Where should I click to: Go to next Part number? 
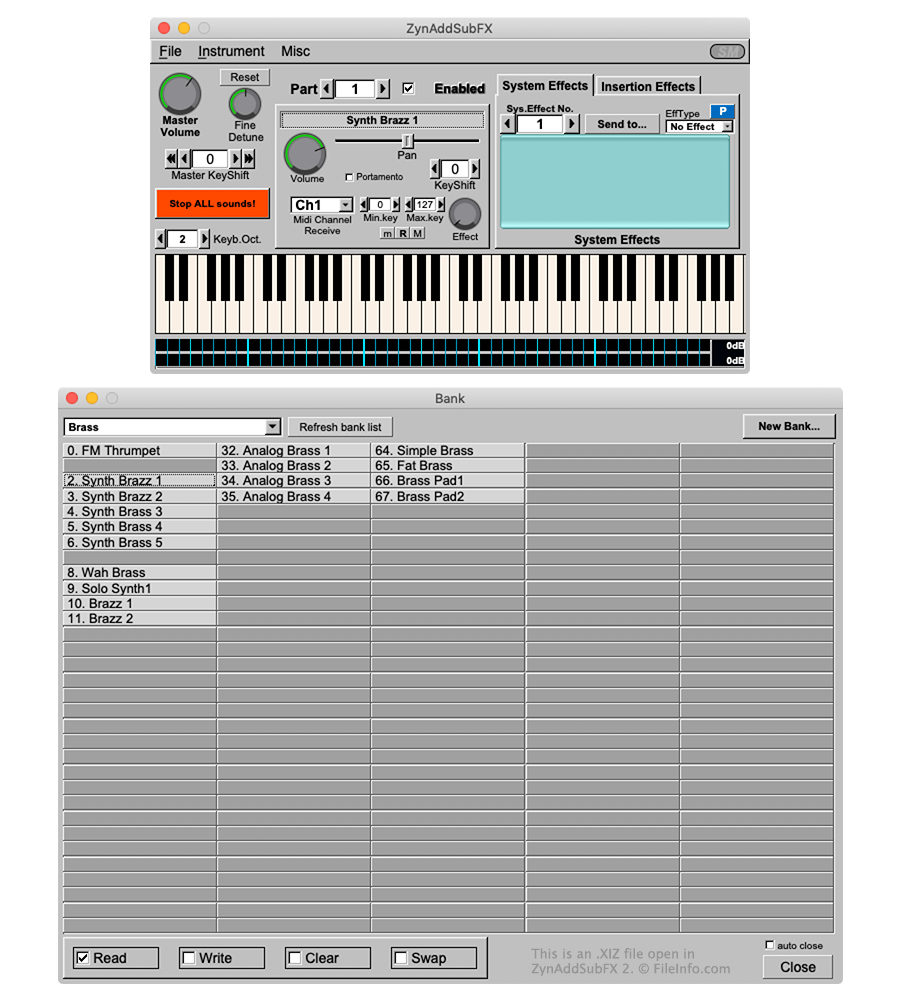coord(382,89)
